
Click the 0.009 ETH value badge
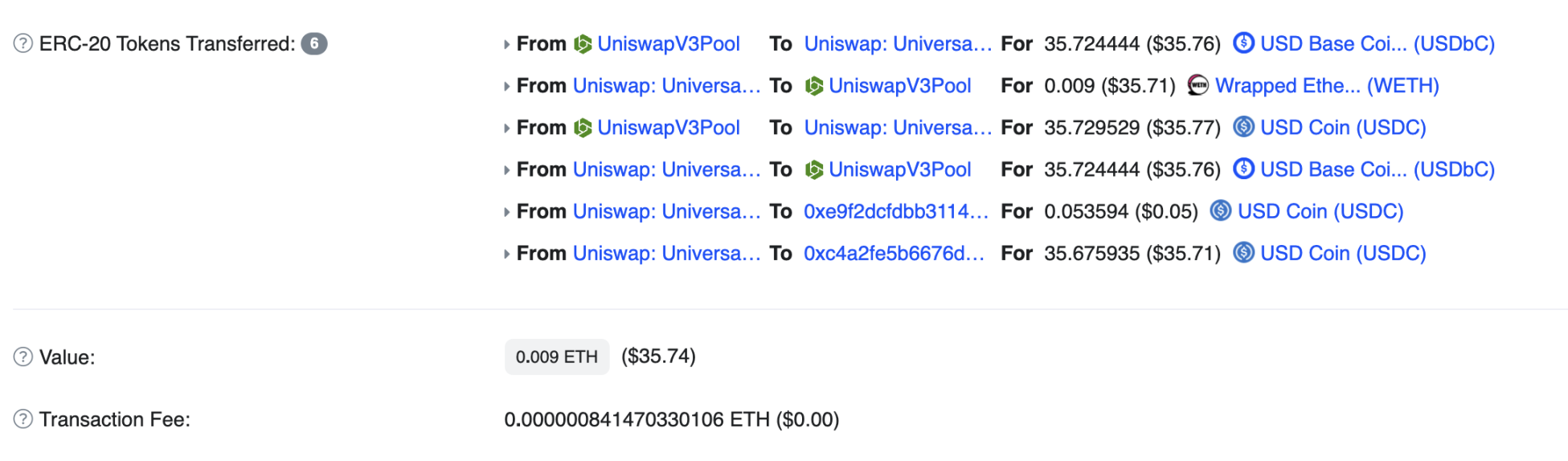(557, 357)
